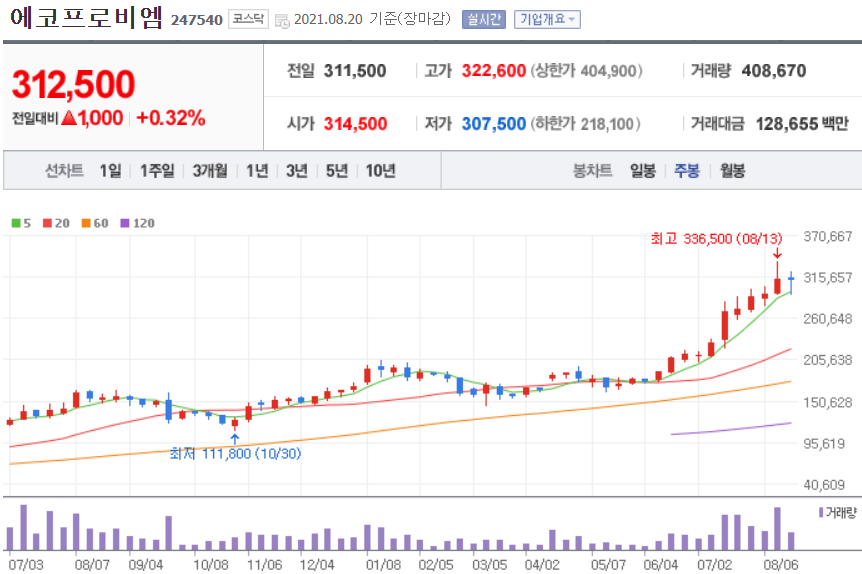Select the 1주일 line chart tab

coord(157,171)
